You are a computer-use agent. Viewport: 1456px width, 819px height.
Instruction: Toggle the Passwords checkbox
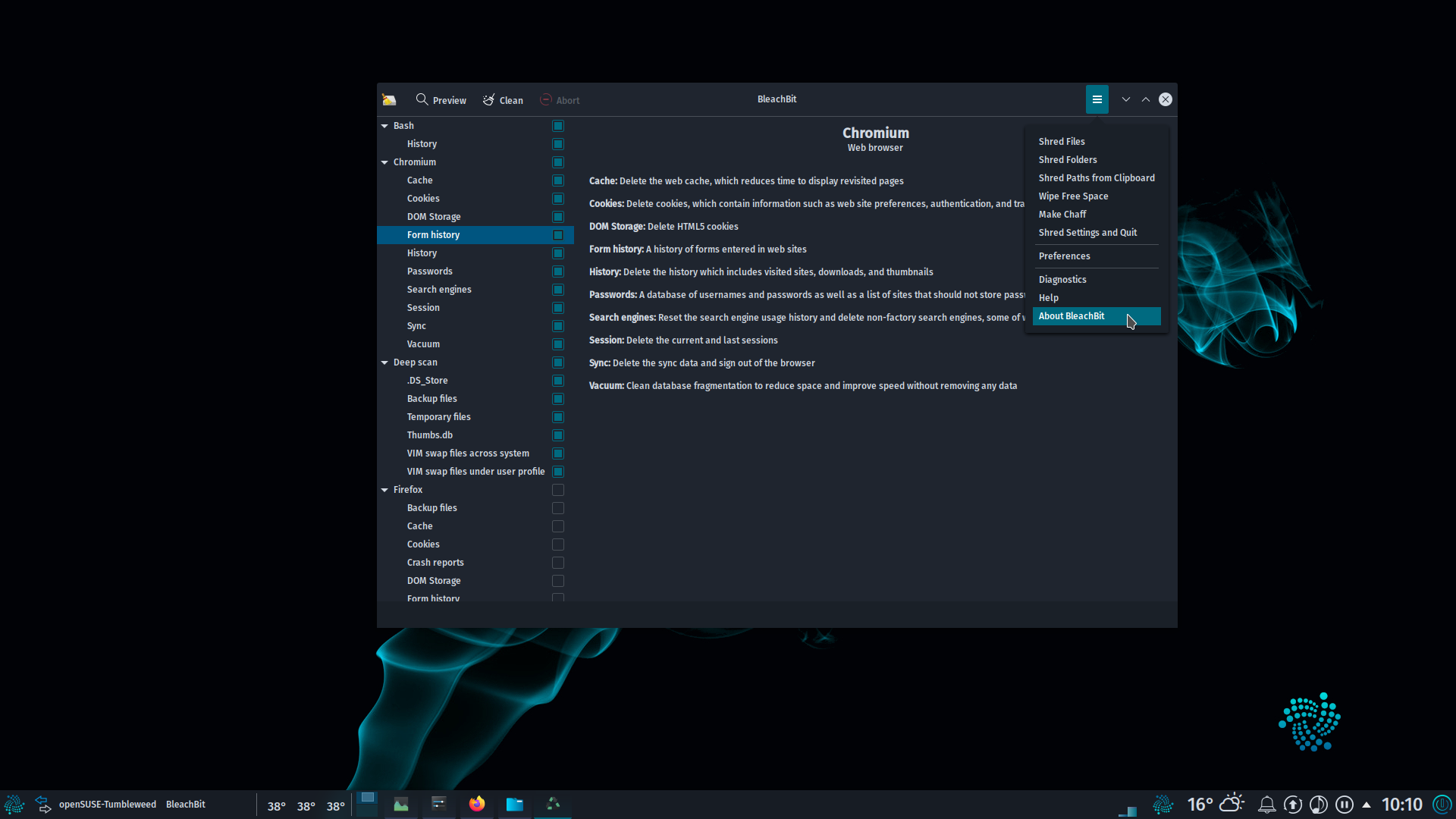click(x=558, y=271)
